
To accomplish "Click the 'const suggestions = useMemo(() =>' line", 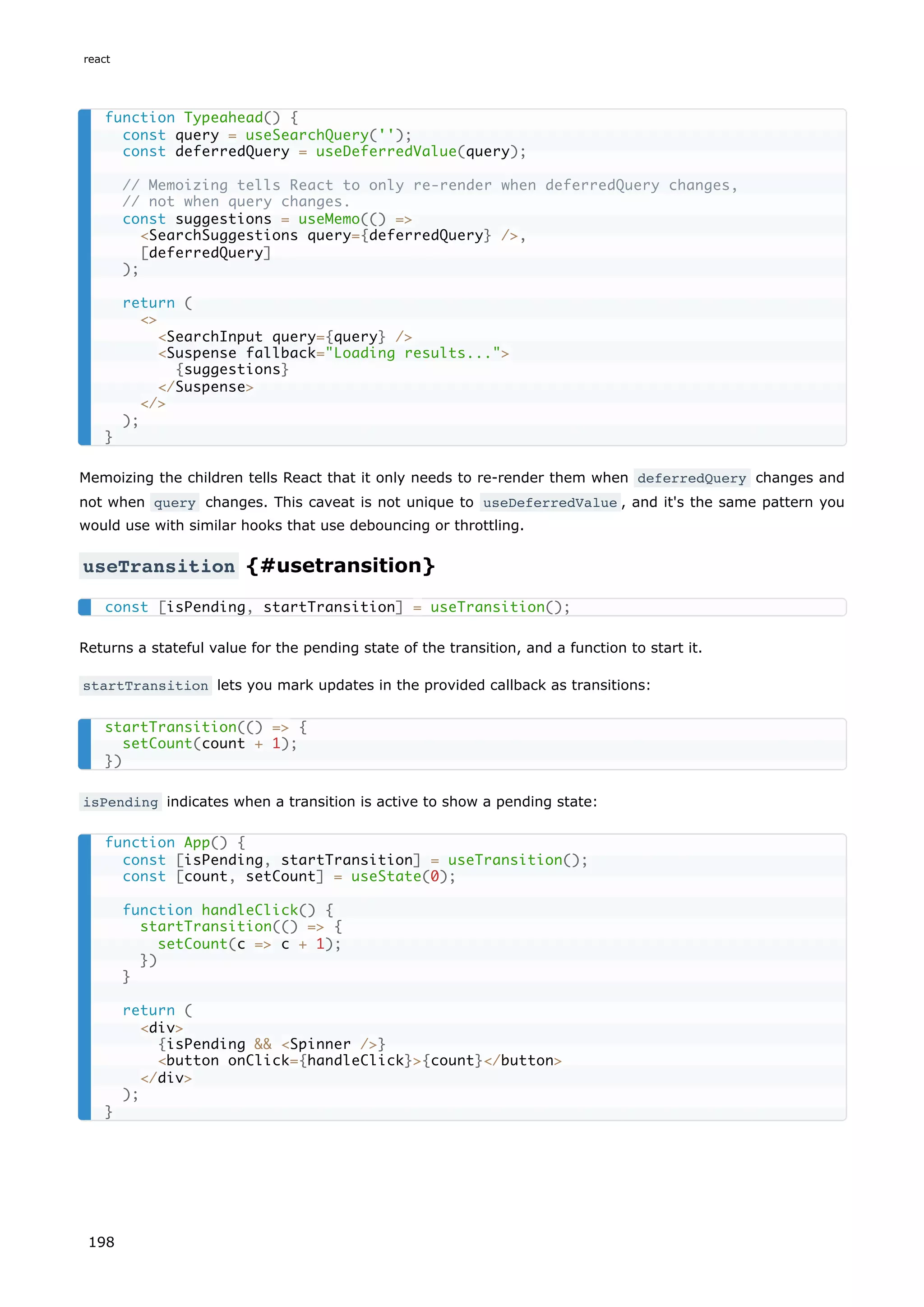I will pos(268,219).
